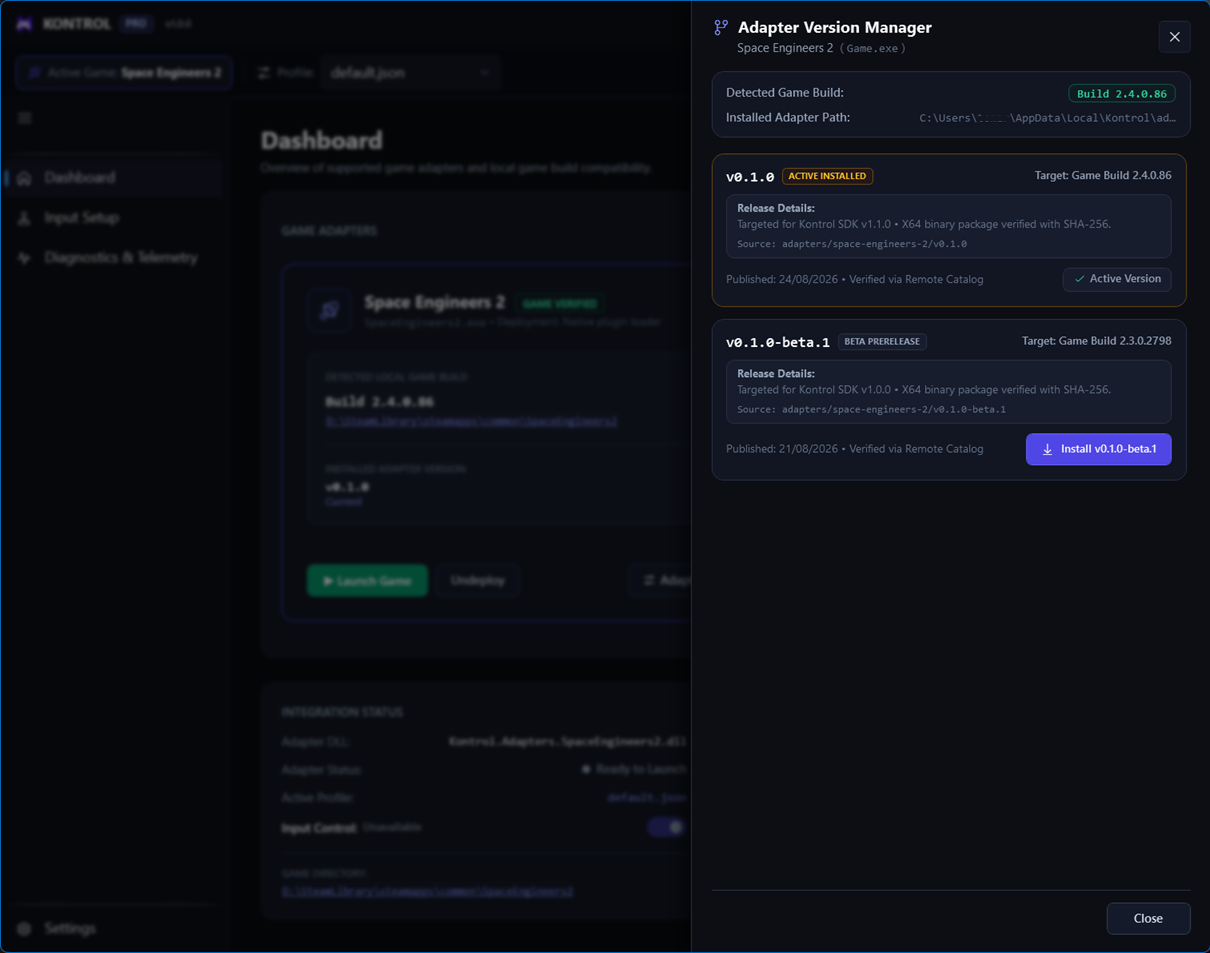The image size is (1210, 953).
Task: Click the Published: 24/08/2026 line
Action: 854,279
